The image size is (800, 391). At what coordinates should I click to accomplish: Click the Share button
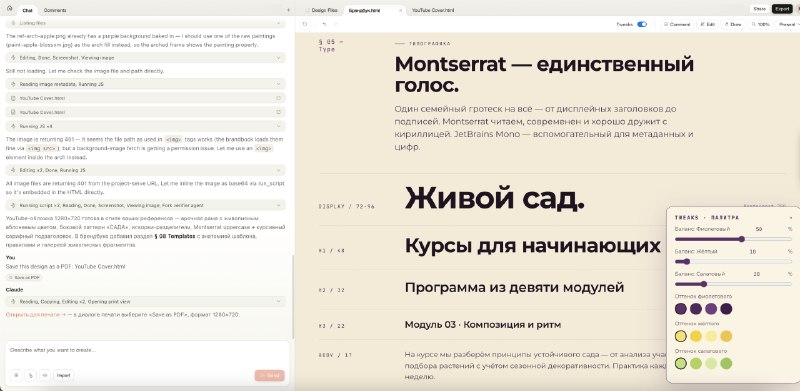click(x=759, y=9)
